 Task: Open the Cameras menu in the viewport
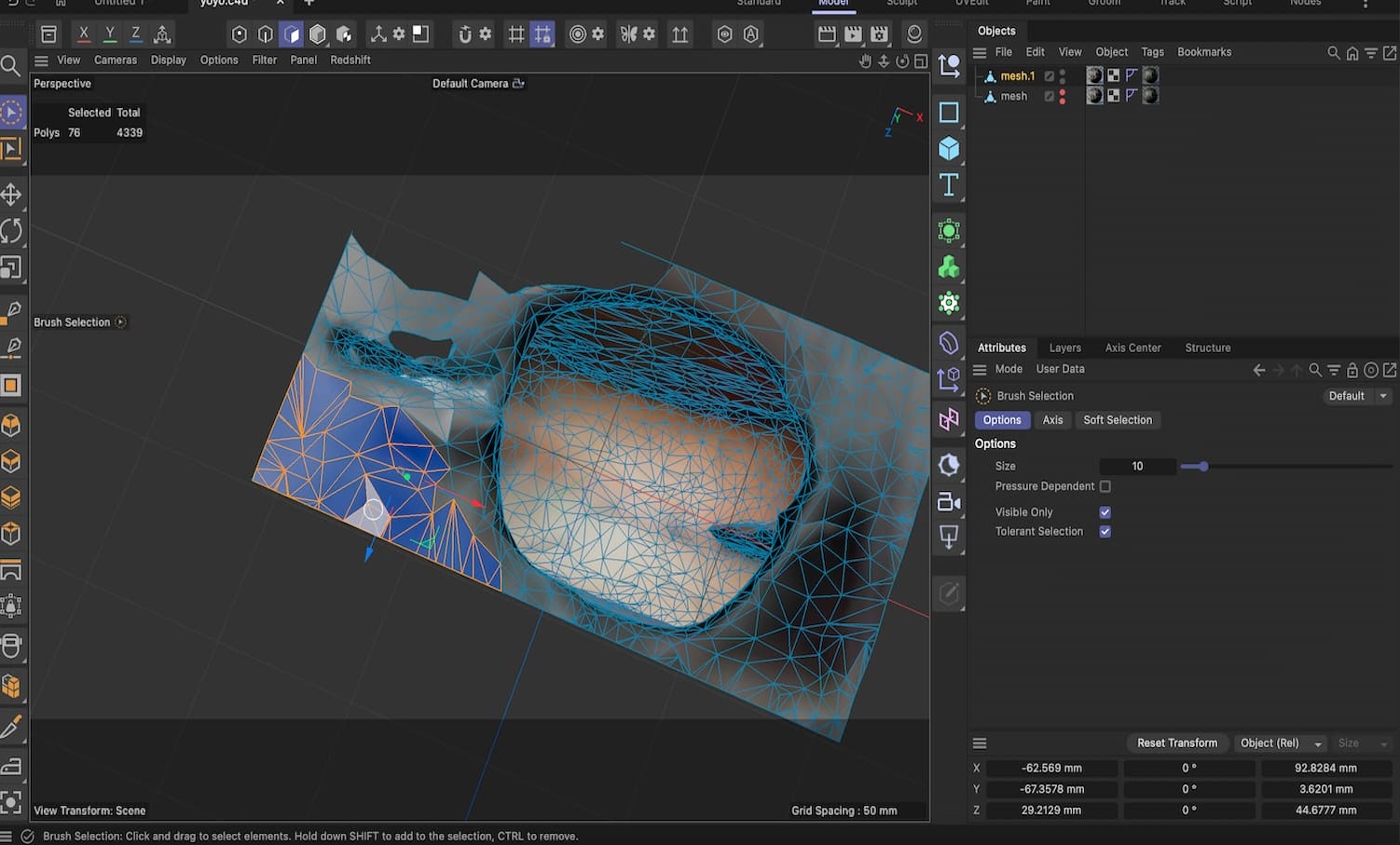coord(115,60)
